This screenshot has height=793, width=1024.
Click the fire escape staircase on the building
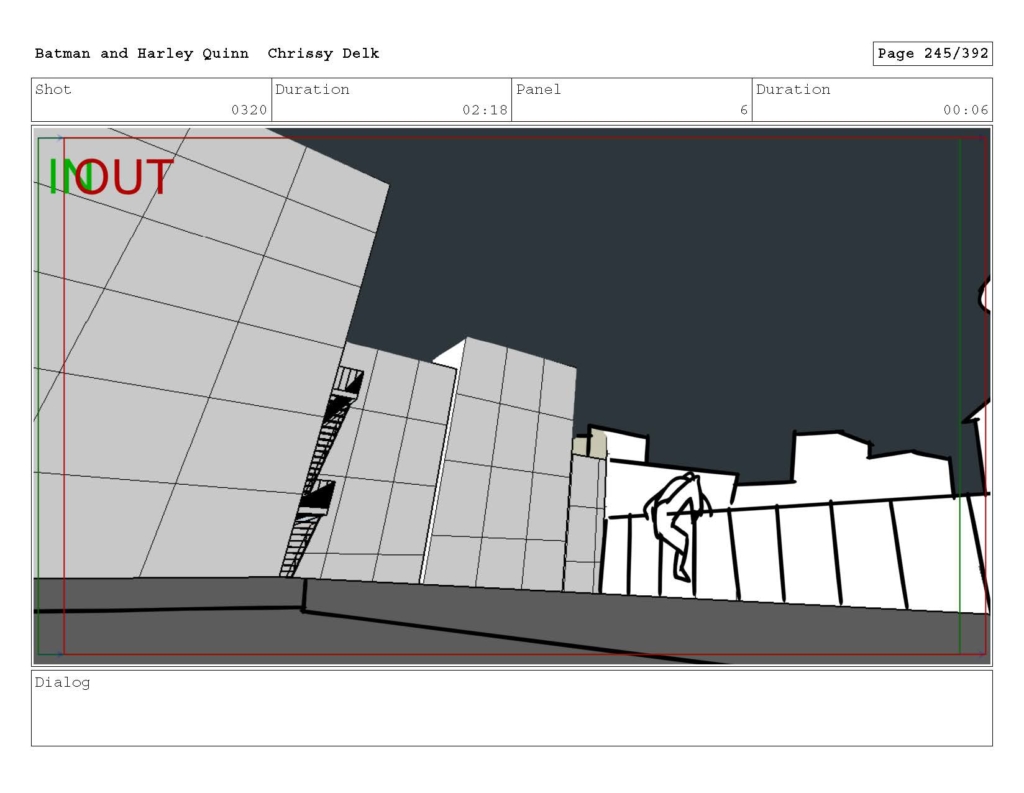click(322, 472)
